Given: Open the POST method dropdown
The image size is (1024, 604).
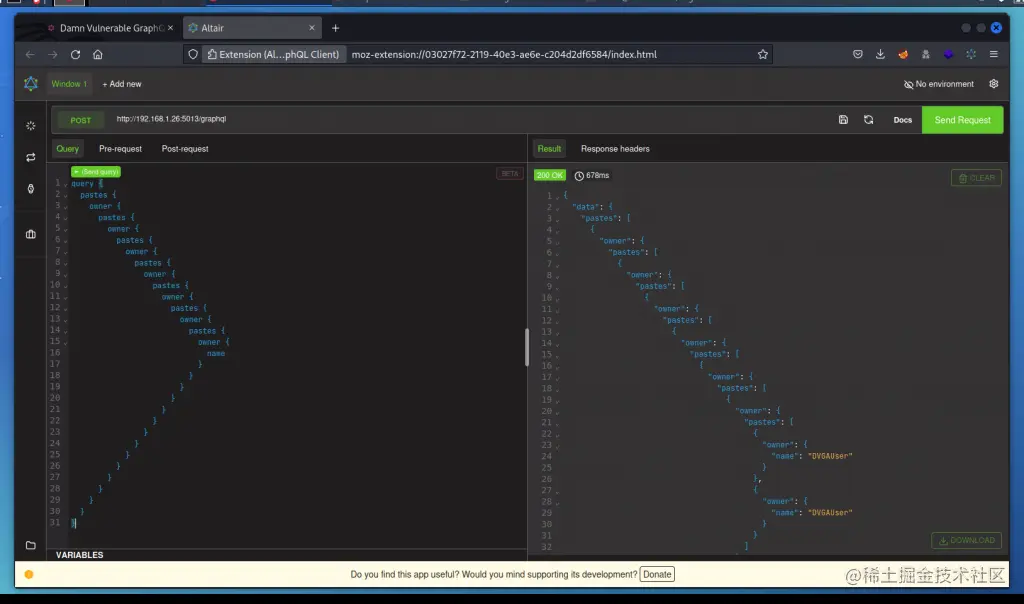Looking at the screenshot, I should point(80,120).
